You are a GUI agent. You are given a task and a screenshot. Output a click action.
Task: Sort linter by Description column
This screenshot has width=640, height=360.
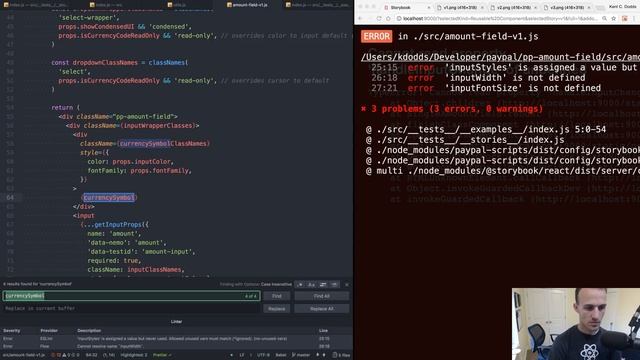(89, 331)
